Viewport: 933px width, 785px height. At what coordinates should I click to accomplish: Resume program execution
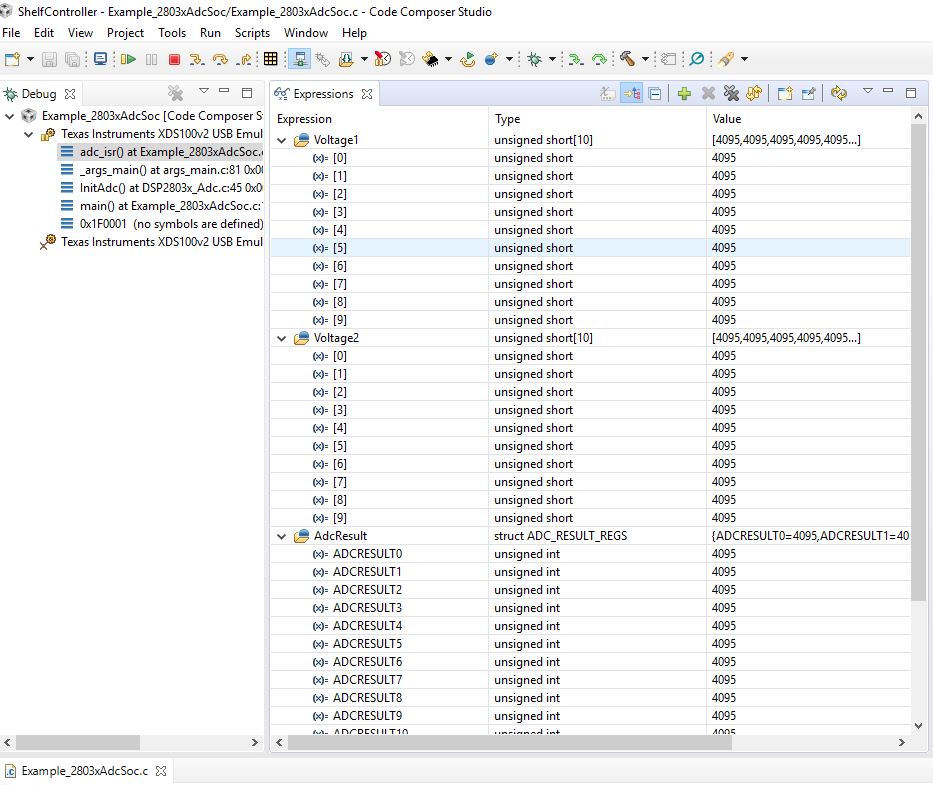click(128, 59)
